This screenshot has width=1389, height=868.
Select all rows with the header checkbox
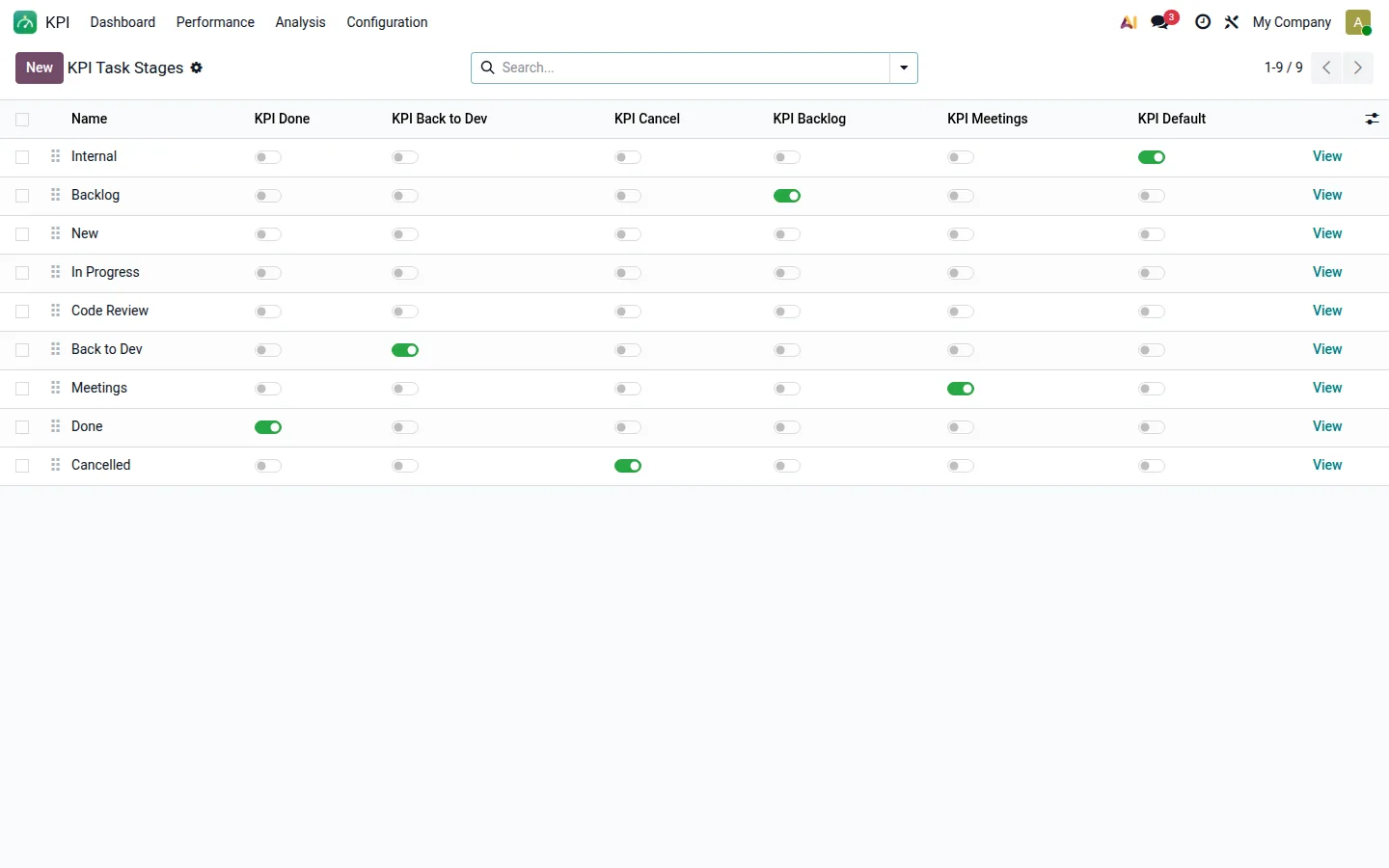click(x=22, y=120)
